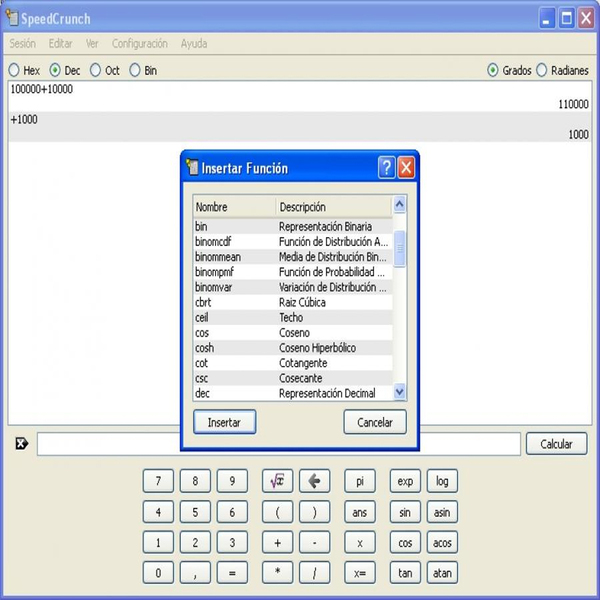Click the acos keypad button

point(442,542)
